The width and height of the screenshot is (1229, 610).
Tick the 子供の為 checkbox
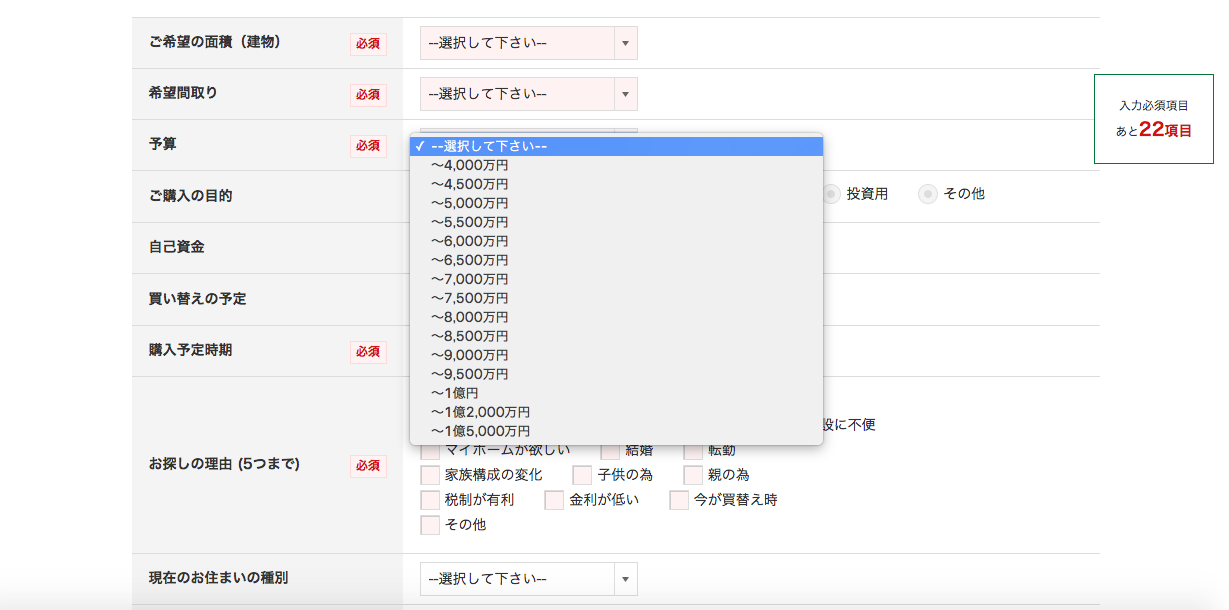[583, 475]
